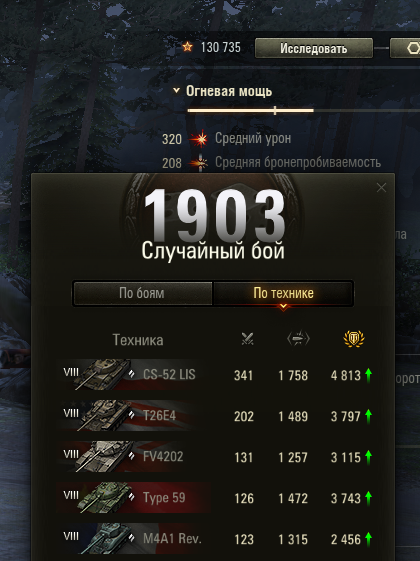Click the green up arrow for Type 59
Screen dimensions: 420x561
click(x=368, y=498)
